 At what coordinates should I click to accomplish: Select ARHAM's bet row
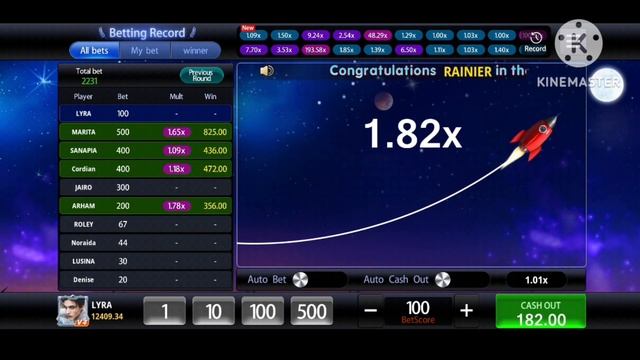coord(146,206)
